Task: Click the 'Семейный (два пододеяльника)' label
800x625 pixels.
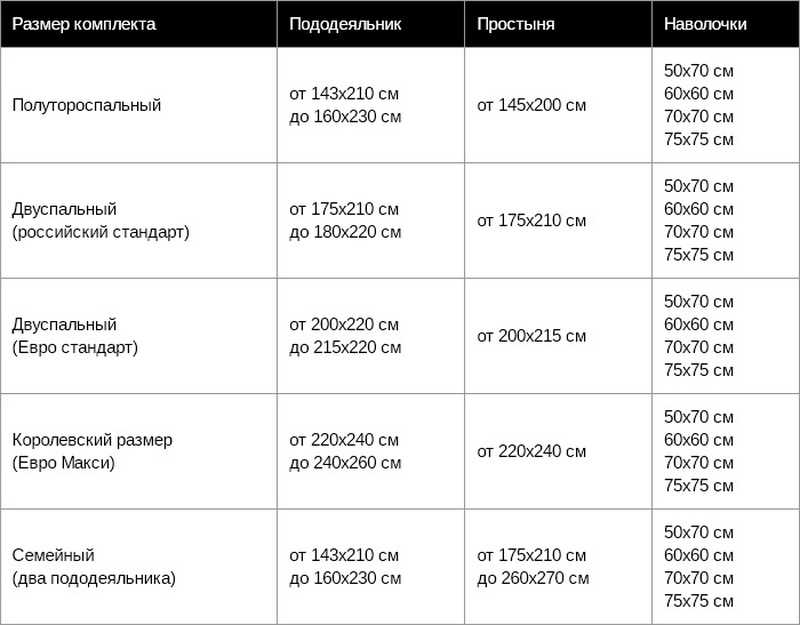Action: (94, 566)
